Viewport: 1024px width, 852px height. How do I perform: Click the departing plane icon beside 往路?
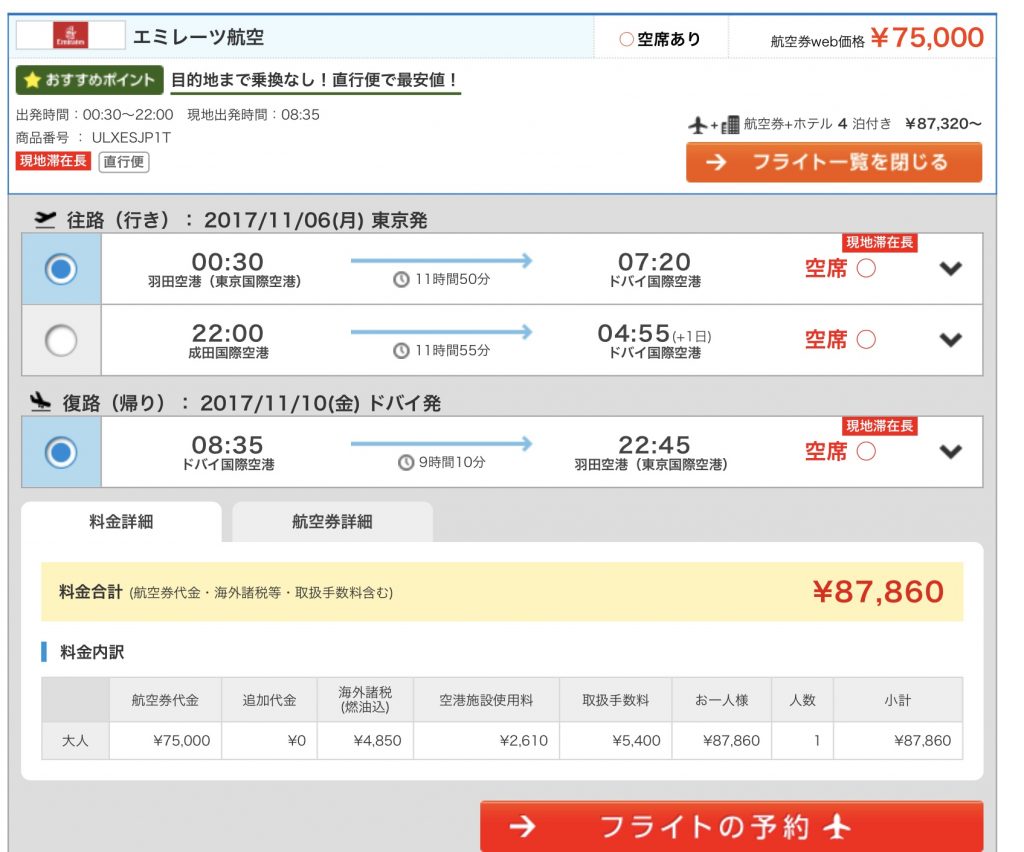click(x=44, y=219)
